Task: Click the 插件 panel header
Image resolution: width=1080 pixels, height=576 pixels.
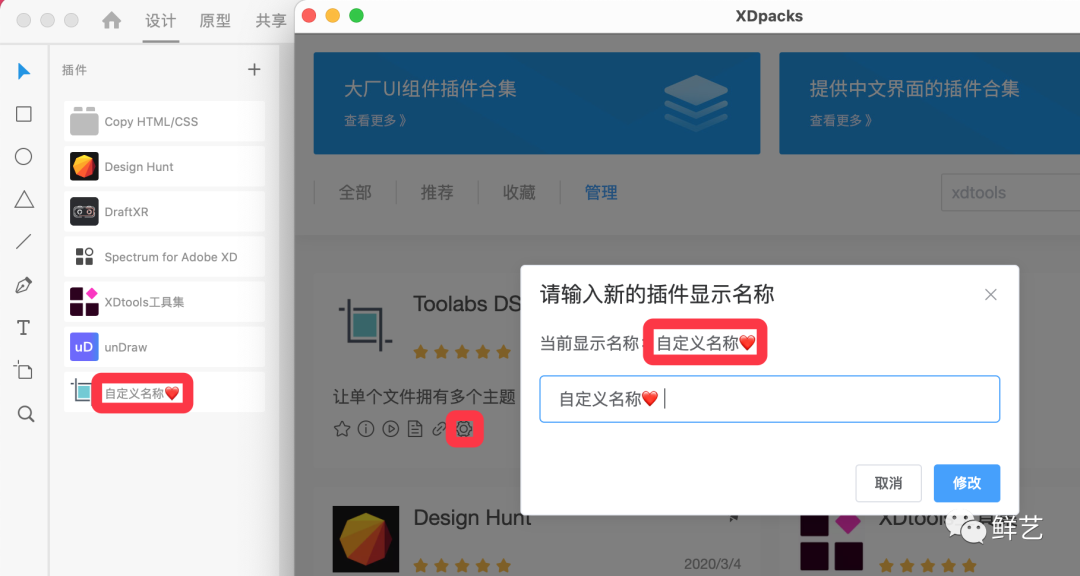Action: tap(74, 70)
